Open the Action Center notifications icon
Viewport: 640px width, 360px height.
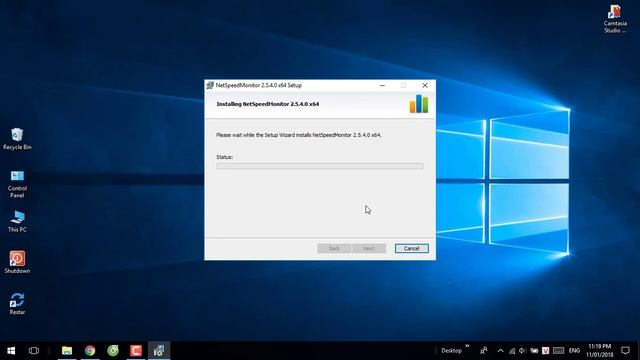[x=625, y=351]
